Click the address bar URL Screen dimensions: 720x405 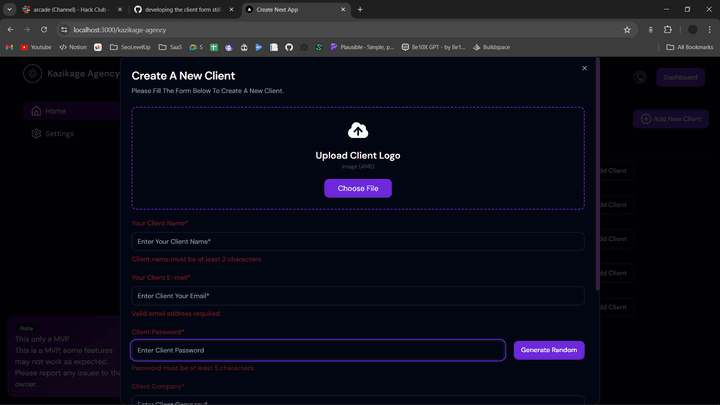[120, 30]
